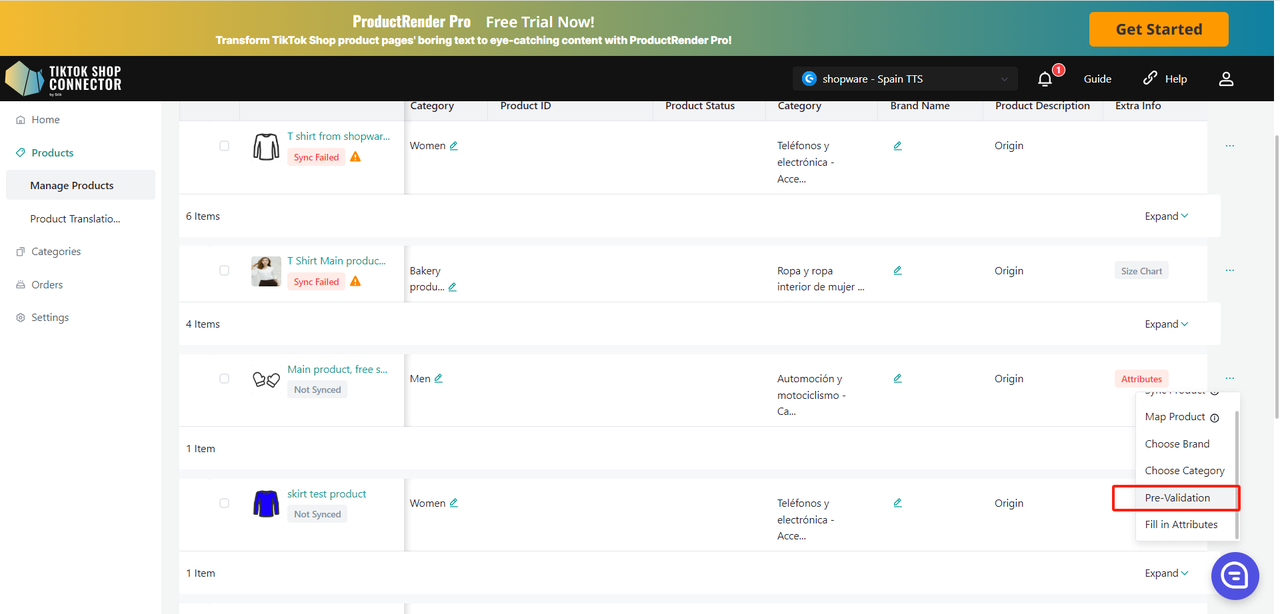The height and width of the screenshot is (614, 1280).
Task: Tick the checkbox for skirt test product
Action: [x=224, y=503]
